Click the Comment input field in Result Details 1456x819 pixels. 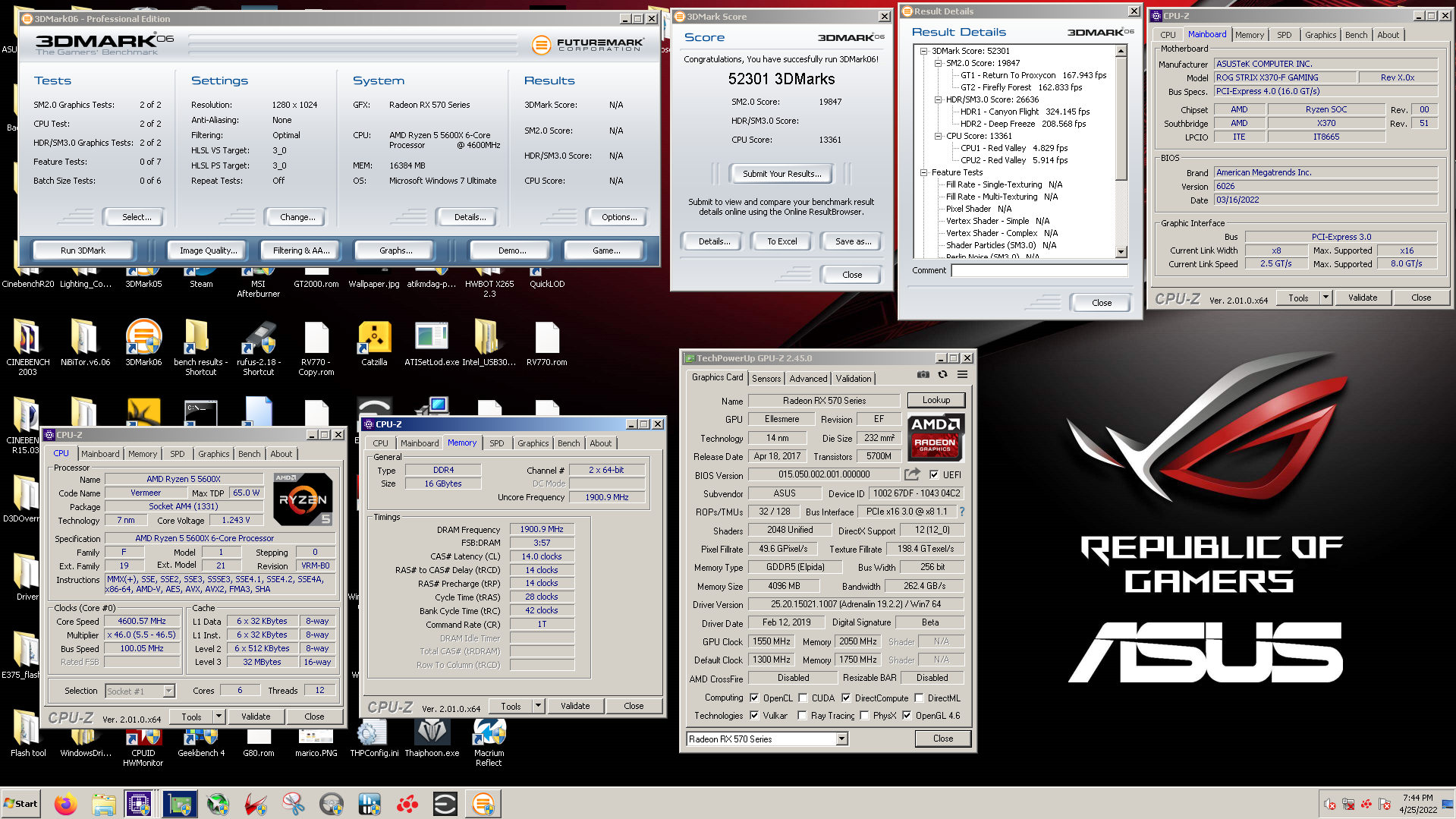(1039, 270)
